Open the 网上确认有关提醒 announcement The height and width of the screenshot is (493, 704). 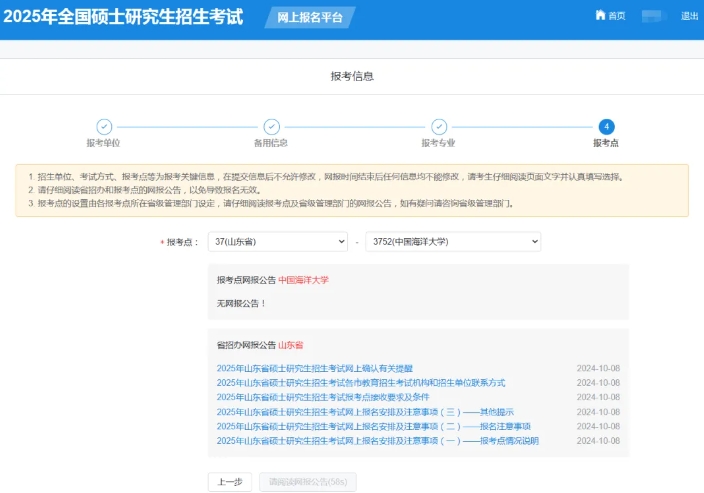314,368
